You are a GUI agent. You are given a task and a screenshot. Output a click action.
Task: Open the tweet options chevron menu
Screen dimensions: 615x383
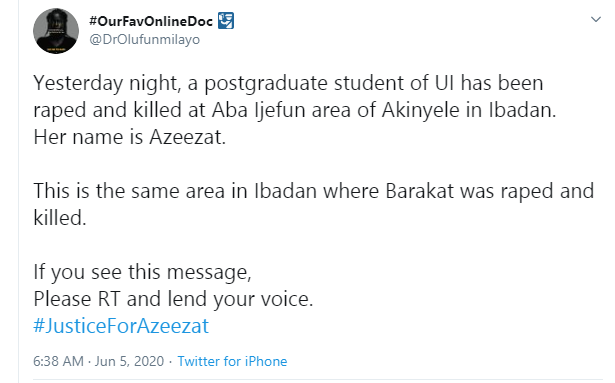coord(596,19)
